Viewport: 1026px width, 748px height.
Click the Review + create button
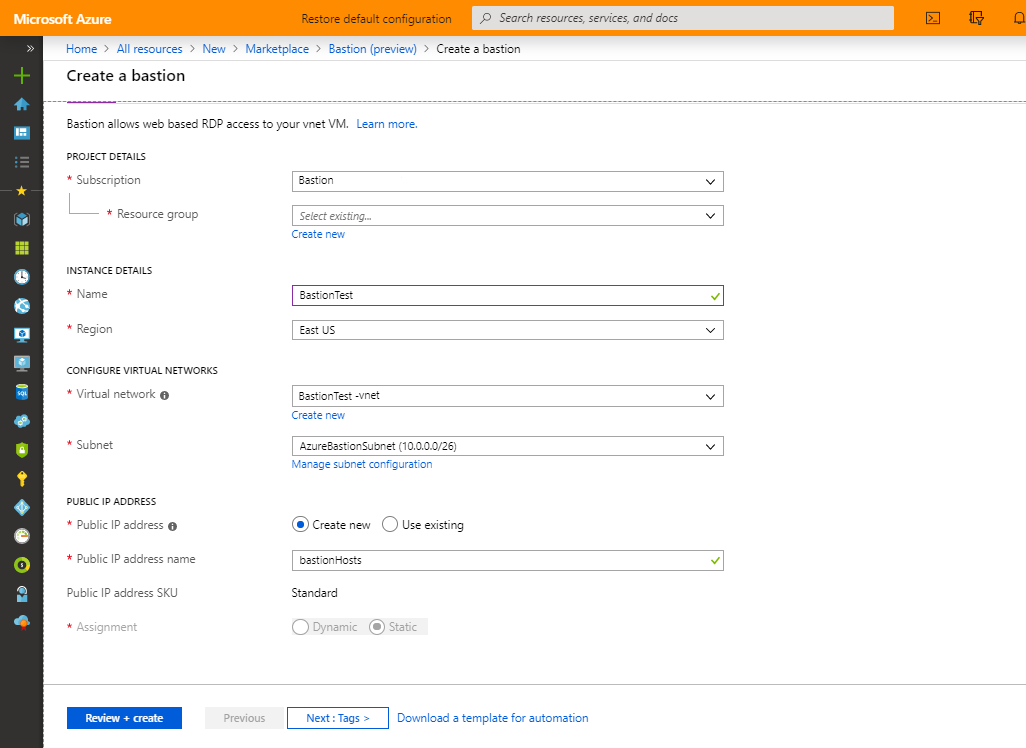pyautogui.click(x=124, y=718)
